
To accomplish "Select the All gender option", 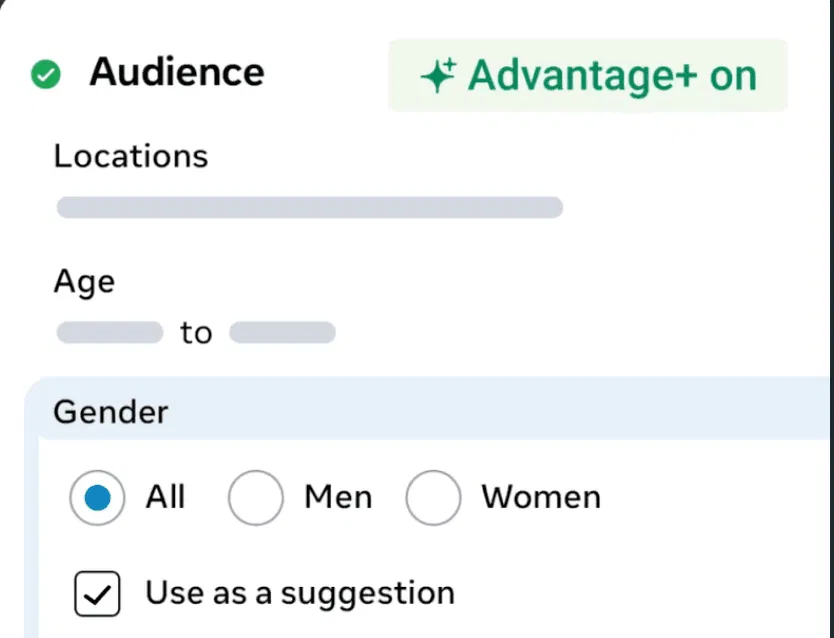I will click(96, 497).
